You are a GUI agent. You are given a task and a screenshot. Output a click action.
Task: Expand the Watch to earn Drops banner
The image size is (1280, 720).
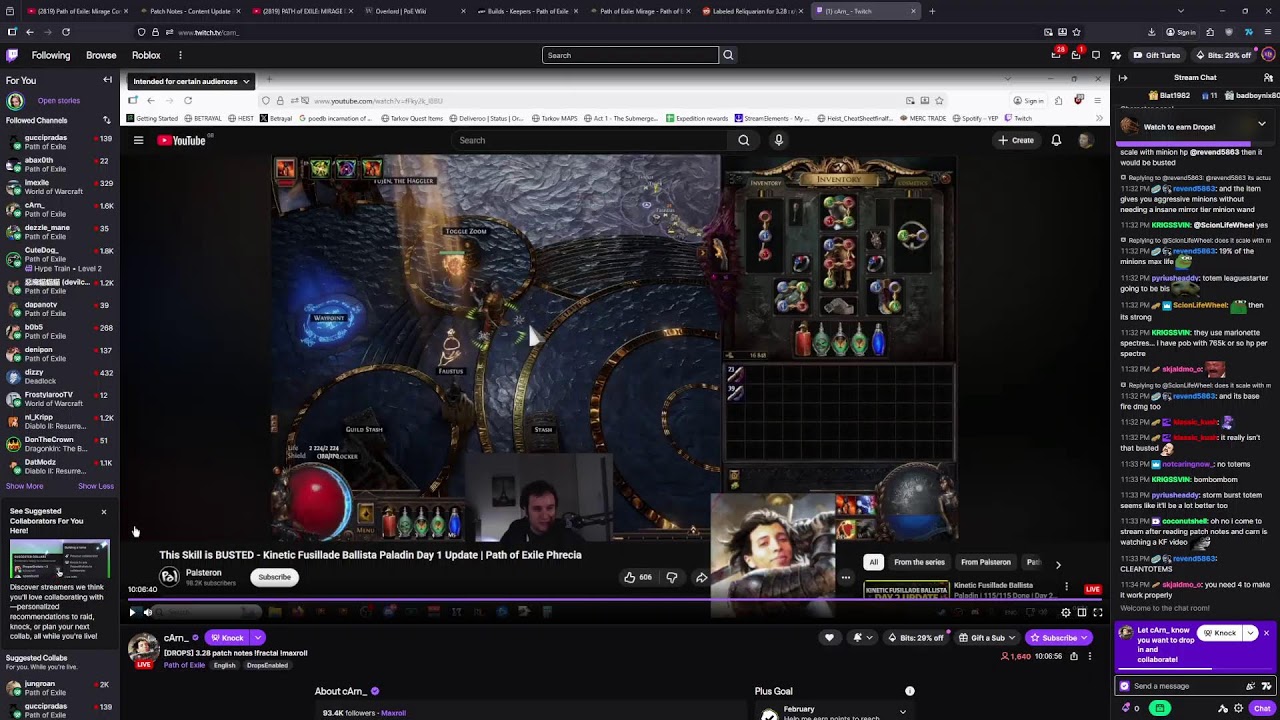click(1262, 124)
